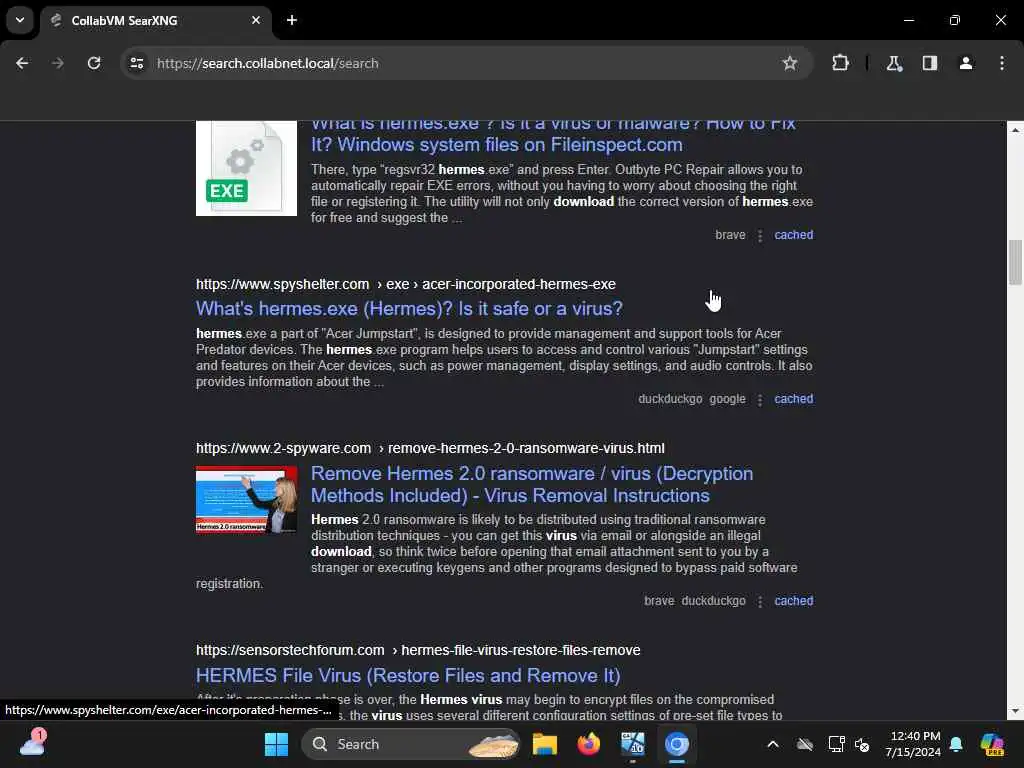Open the Chrome three-dot menu

point(1002,63)
